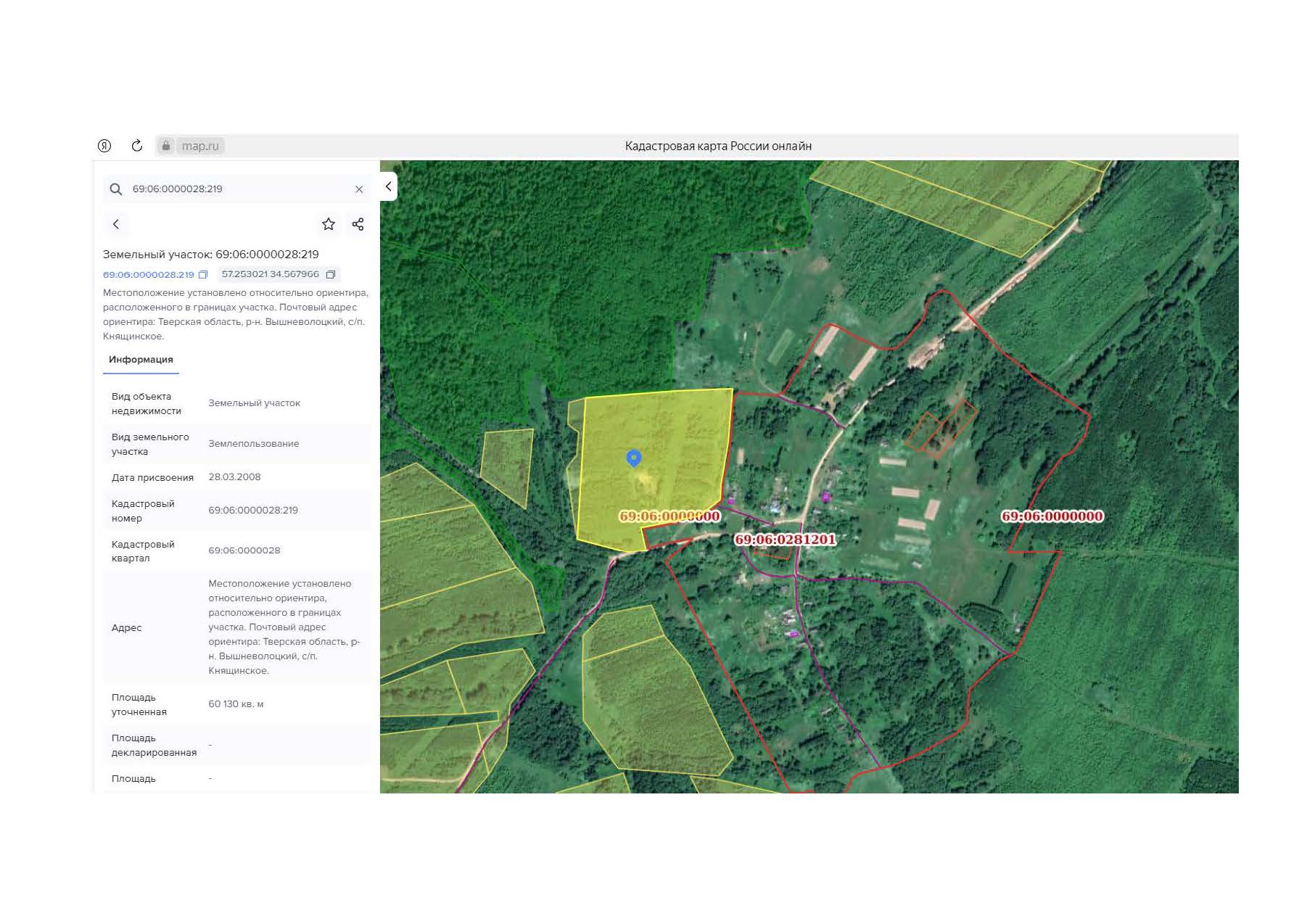Add the parcel to favorites with the star
1315x924 pixels.
329,224
